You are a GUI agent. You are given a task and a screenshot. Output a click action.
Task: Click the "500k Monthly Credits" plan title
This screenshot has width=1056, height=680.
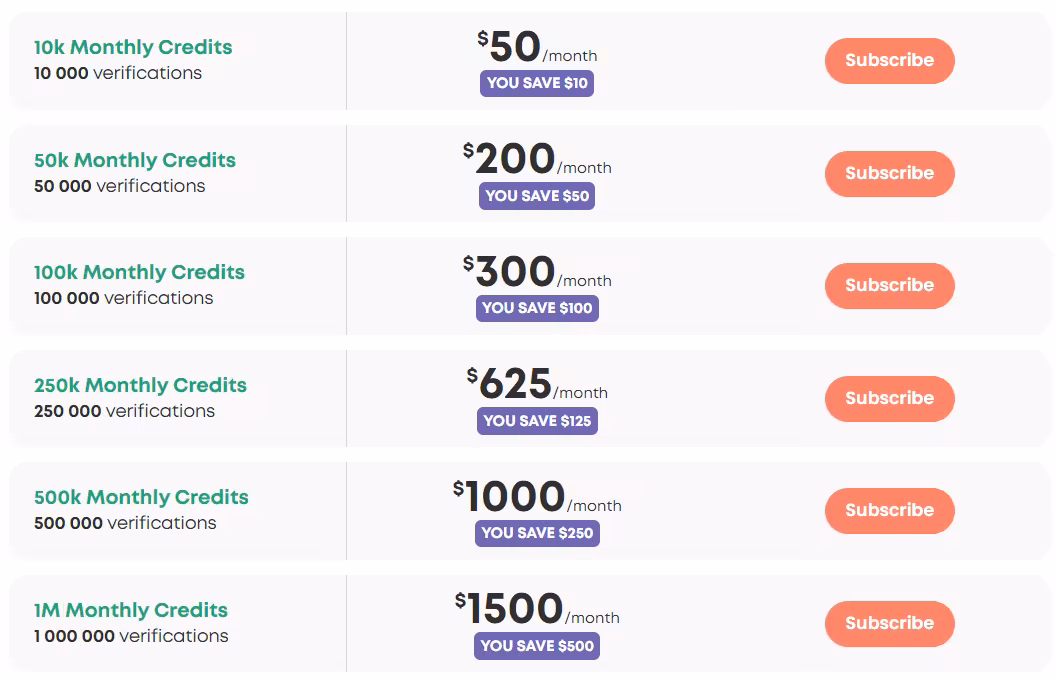[x=141, y=497]
